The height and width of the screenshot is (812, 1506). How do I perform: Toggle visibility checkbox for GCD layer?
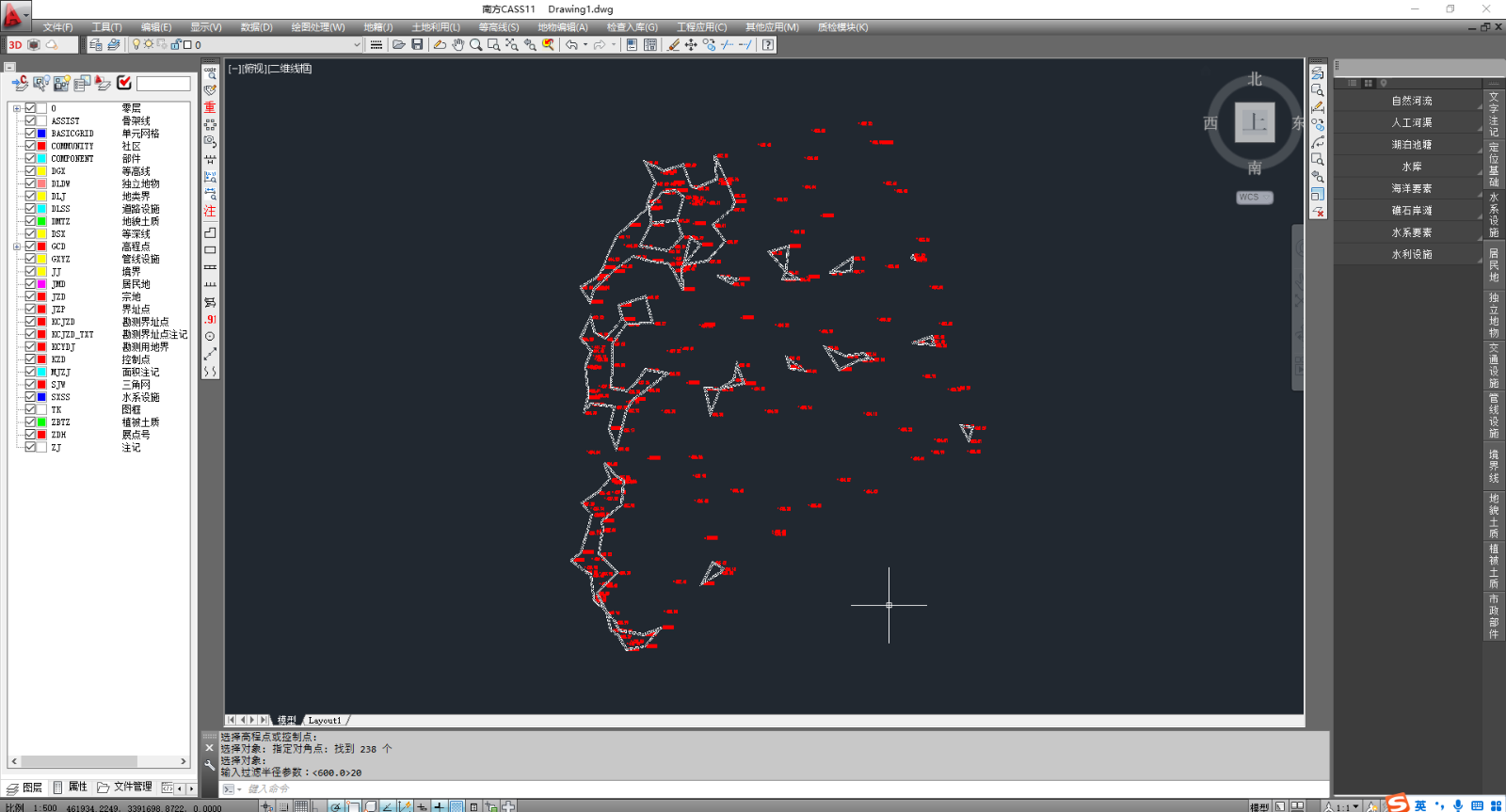[x=30, y=247]
